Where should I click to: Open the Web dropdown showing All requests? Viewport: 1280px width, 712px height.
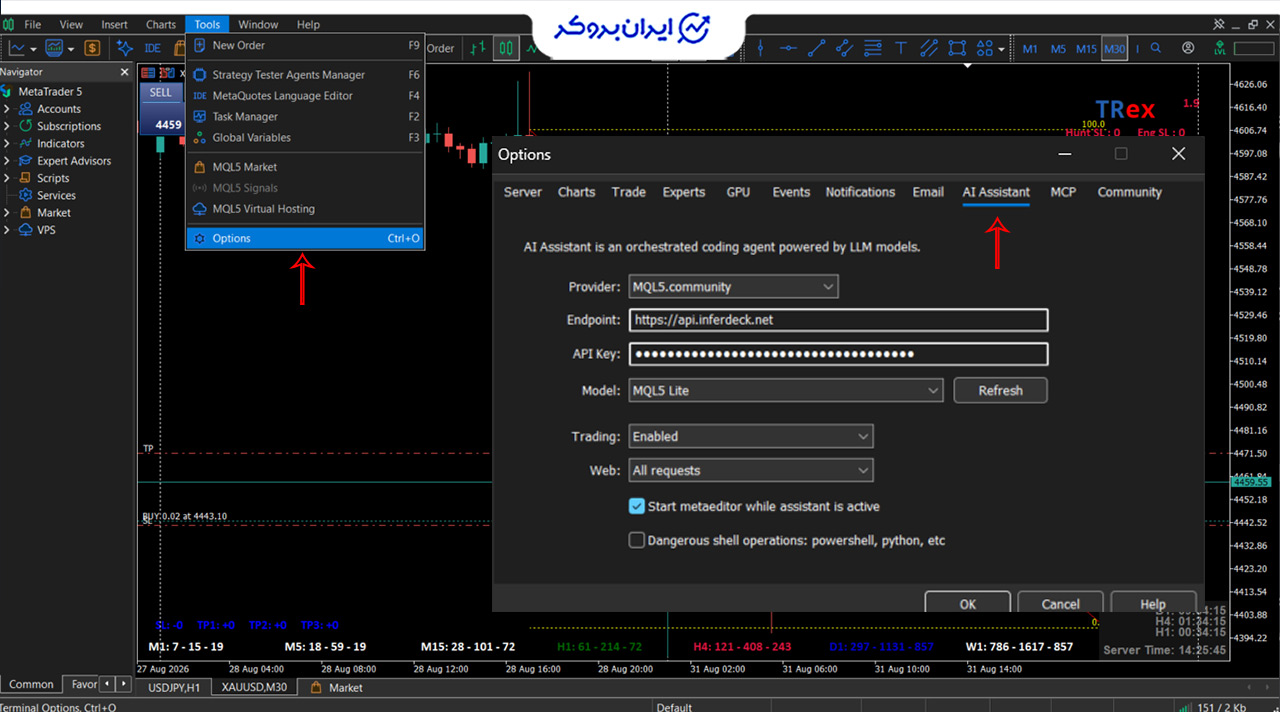click(x=750, y=470)
